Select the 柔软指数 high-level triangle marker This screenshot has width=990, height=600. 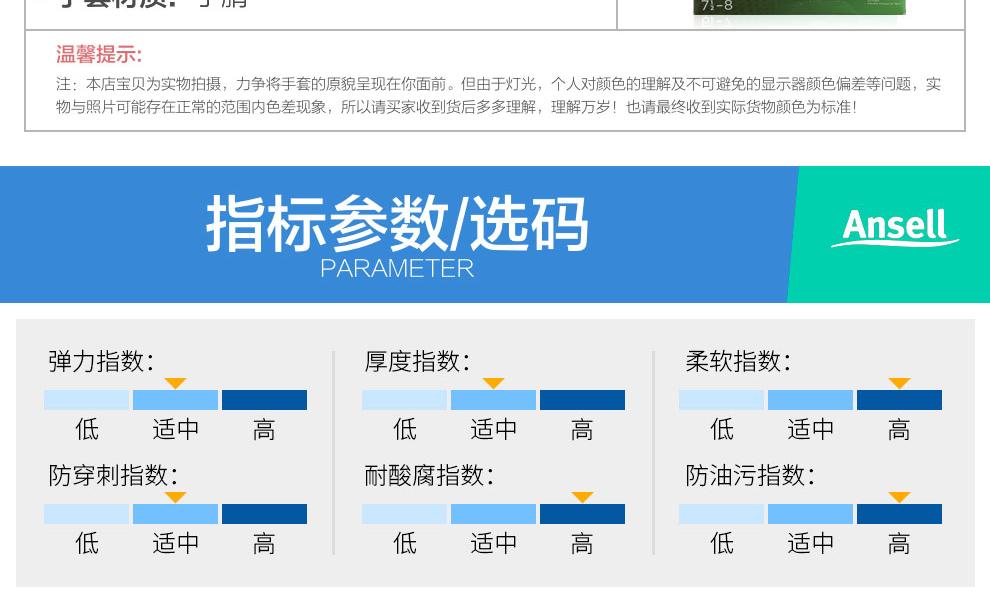[898, 383]
